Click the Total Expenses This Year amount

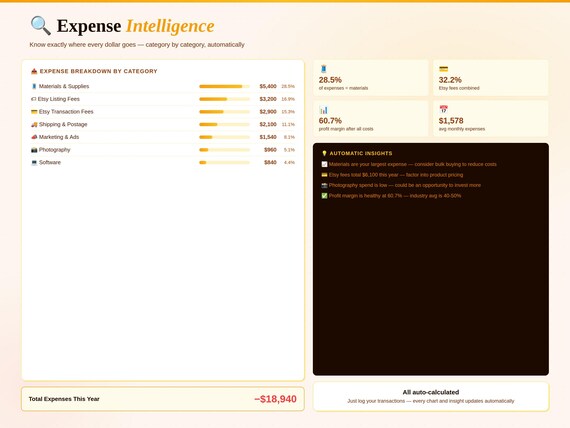tap(275, 399)
